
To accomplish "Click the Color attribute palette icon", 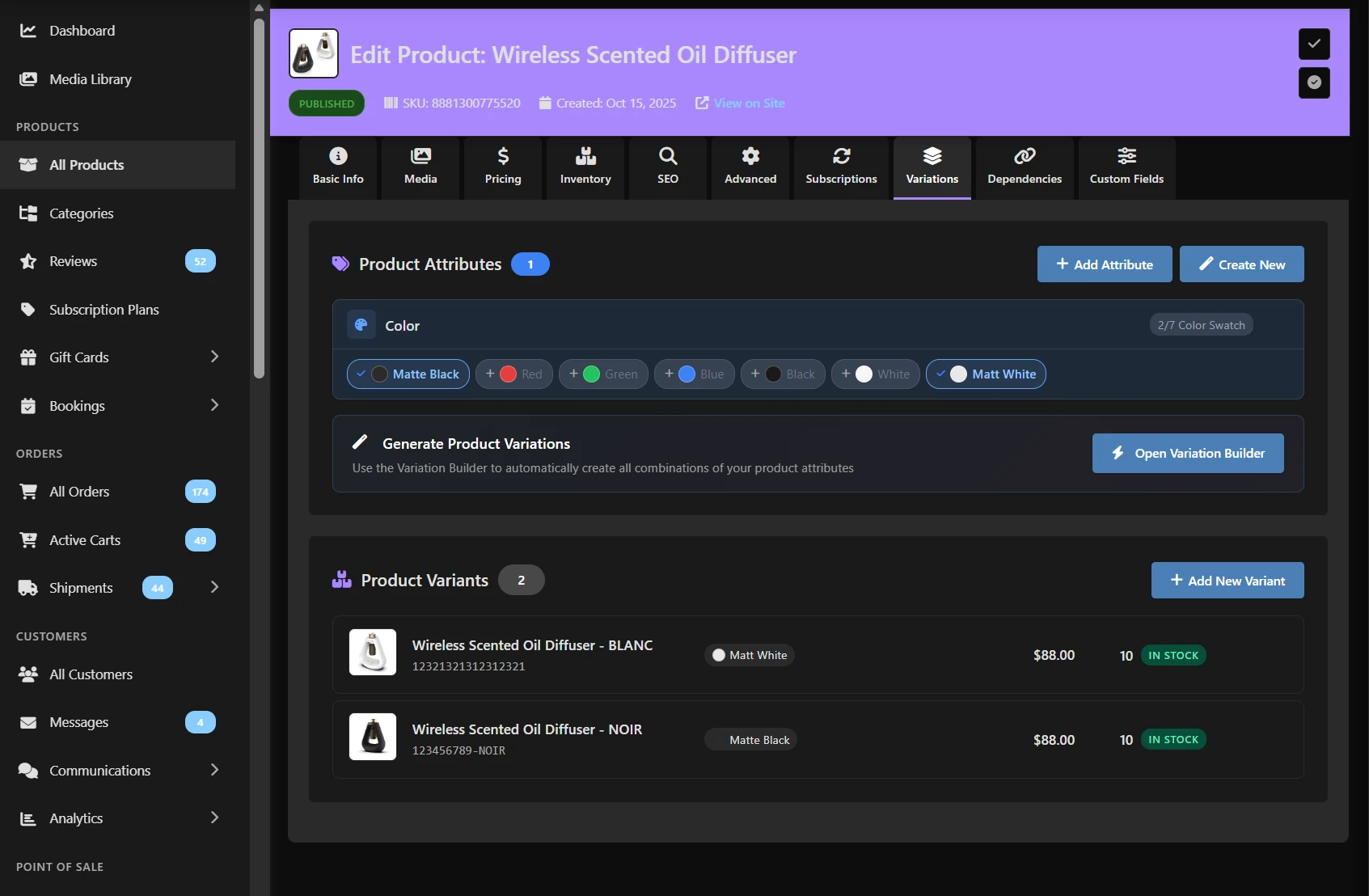I will (x=361, y=325).
